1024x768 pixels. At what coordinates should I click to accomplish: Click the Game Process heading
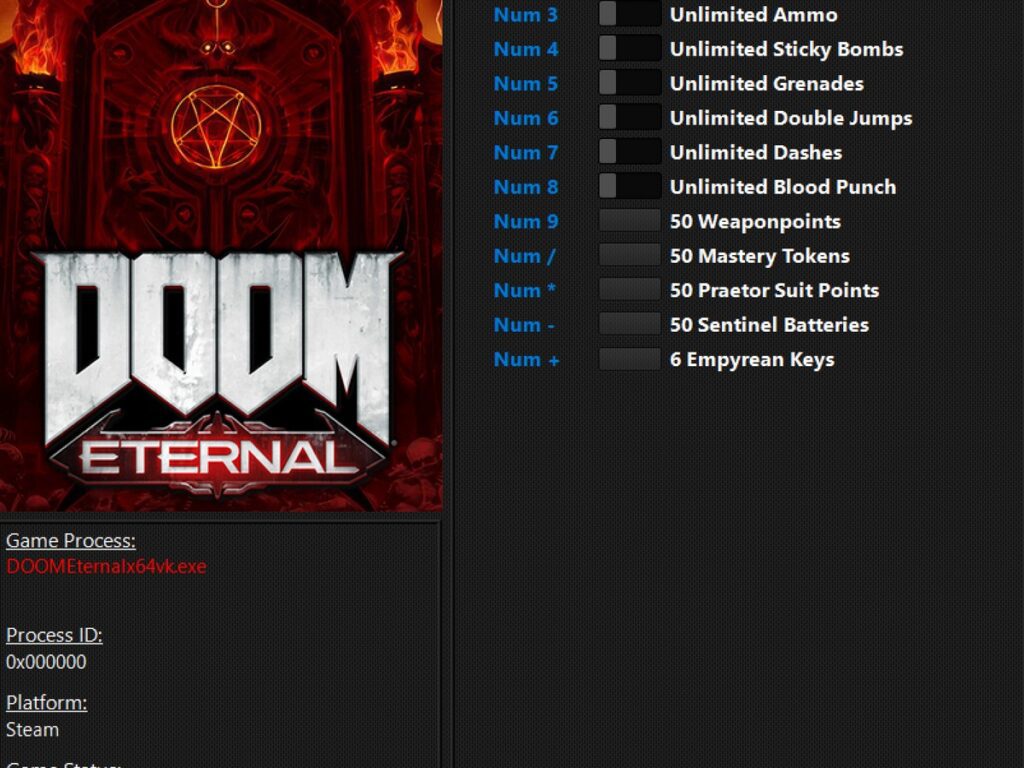(71, 541)
